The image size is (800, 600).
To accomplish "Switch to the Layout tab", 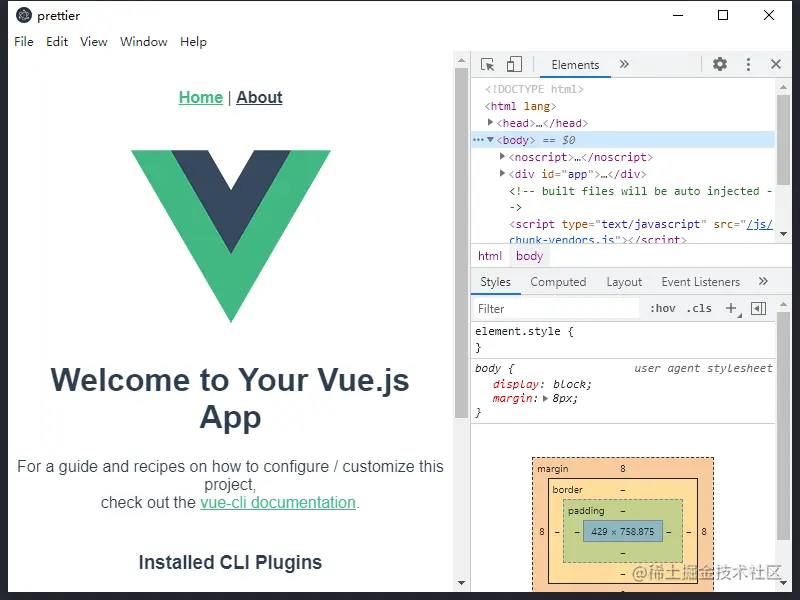I will pyautogui.click(x=624, y=282).
